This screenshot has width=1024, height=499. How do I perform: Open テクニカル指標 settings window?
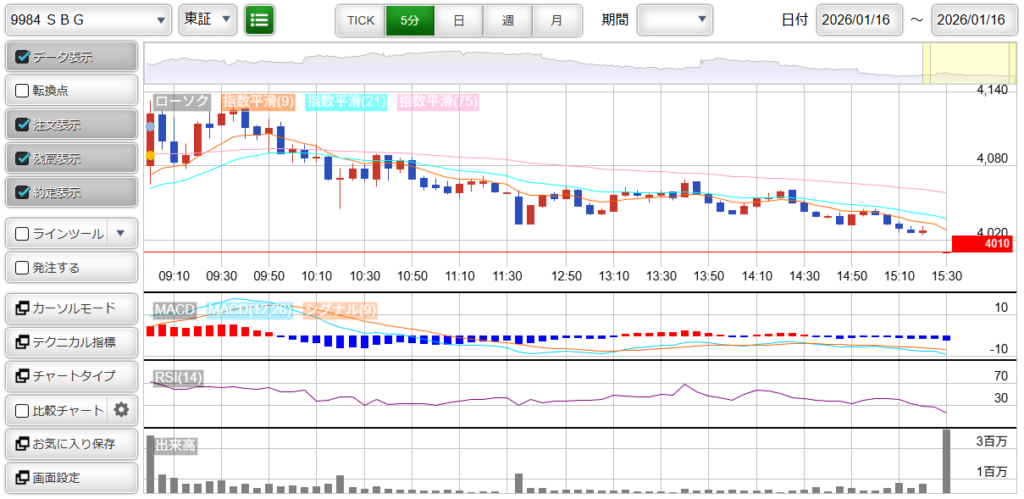[70, 342]
